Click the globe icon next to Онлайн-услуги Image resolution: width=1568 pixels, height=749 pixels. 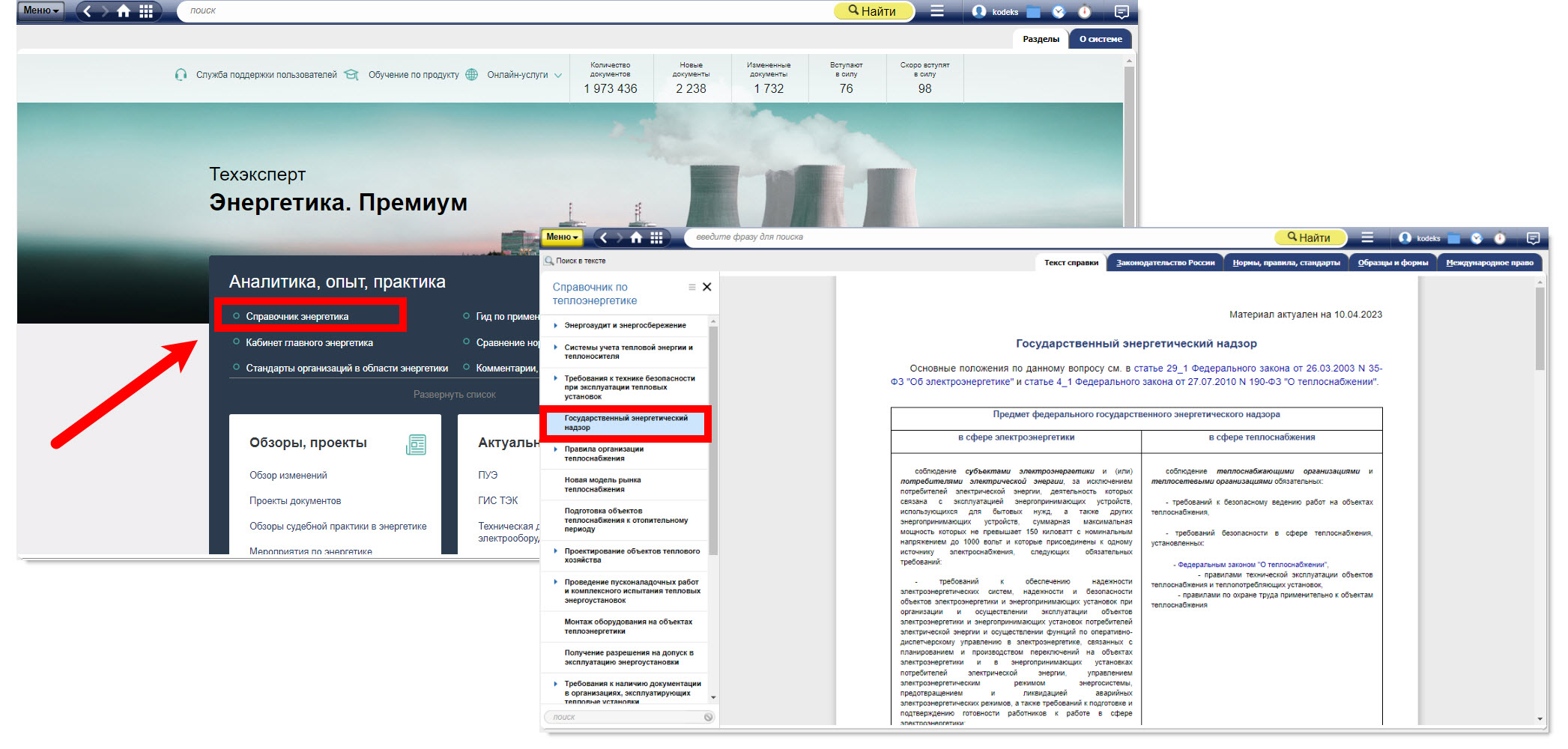point(472,75)
